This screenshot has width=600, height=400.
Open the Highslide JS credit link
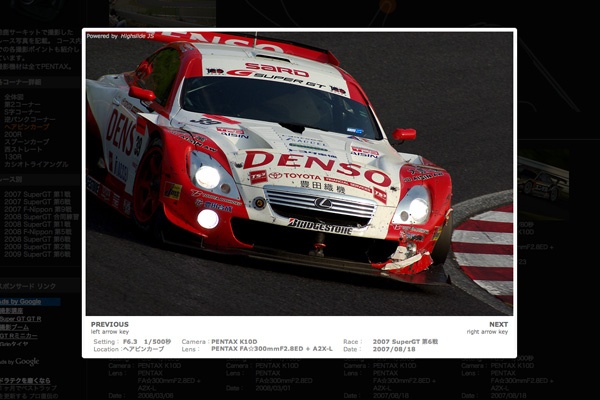coord(118,36)
